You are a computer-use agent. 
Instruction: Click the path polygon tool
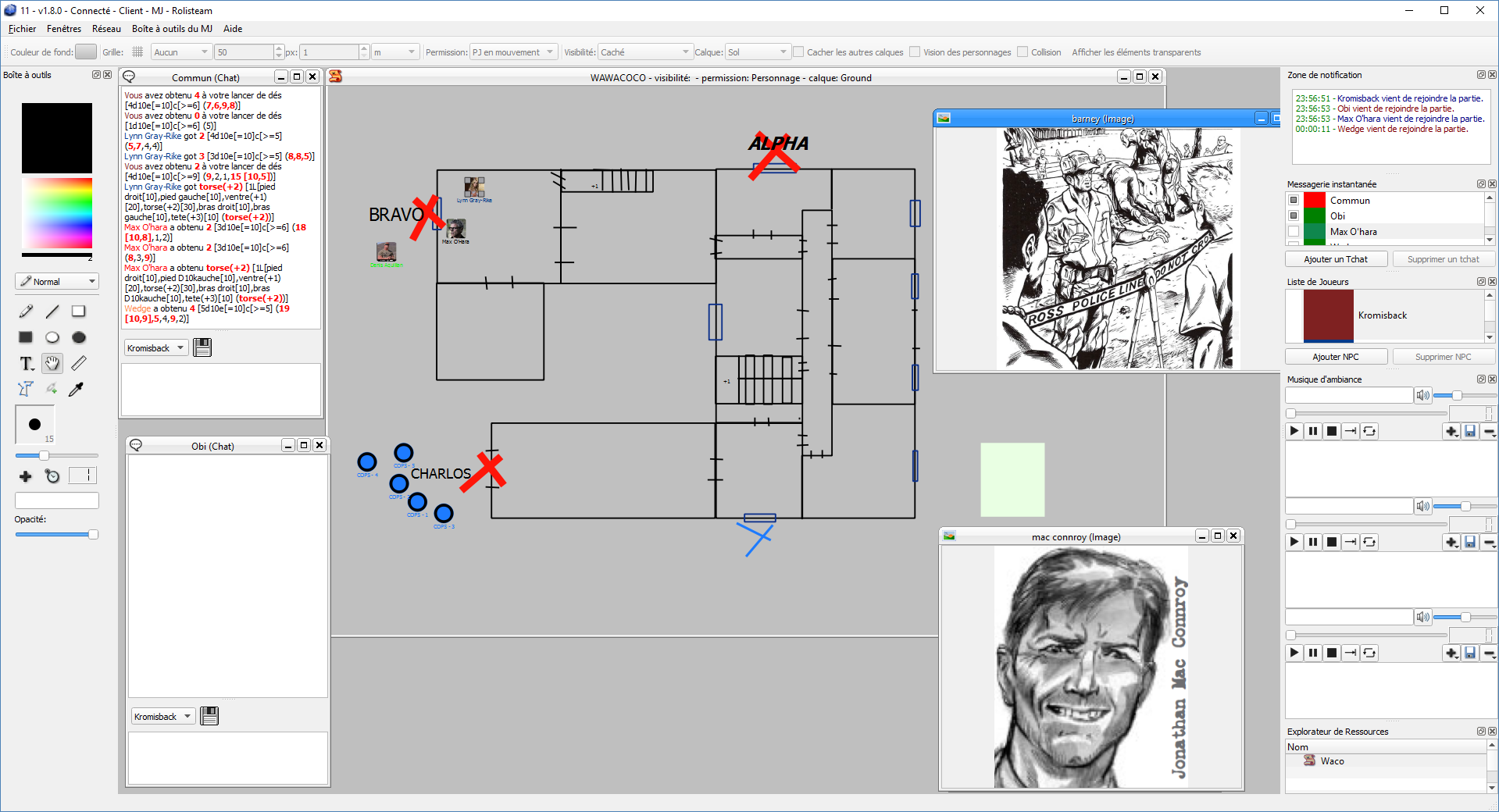click(26, 389)
